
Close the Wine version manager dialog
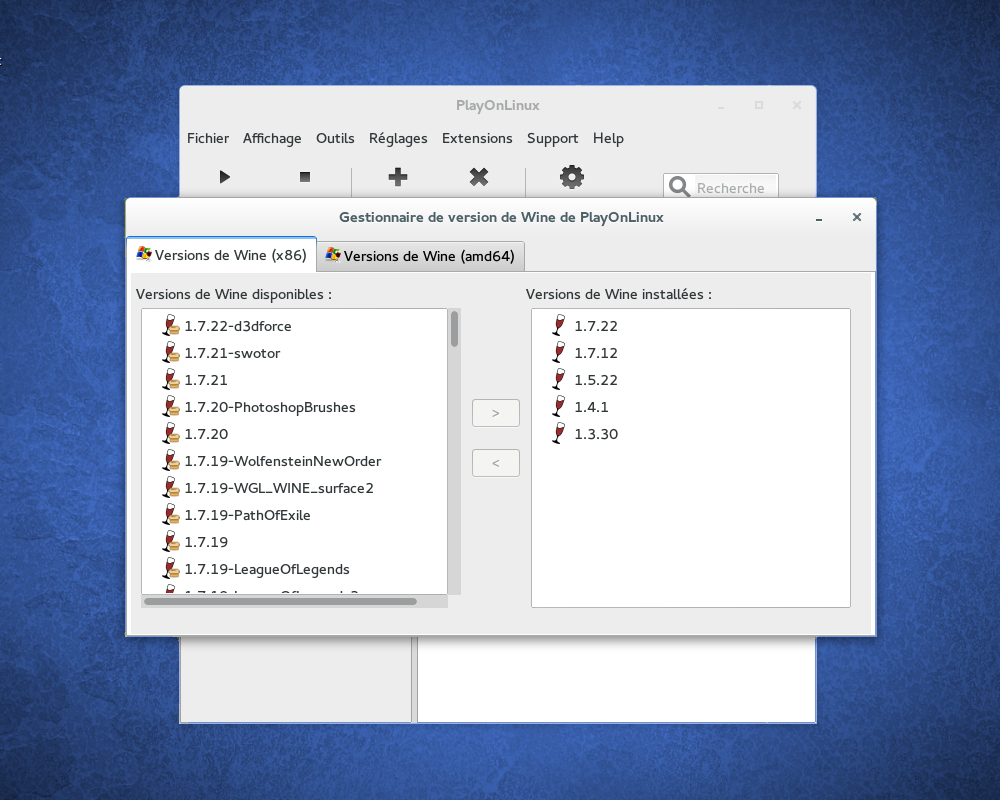(x=857, y=217)
